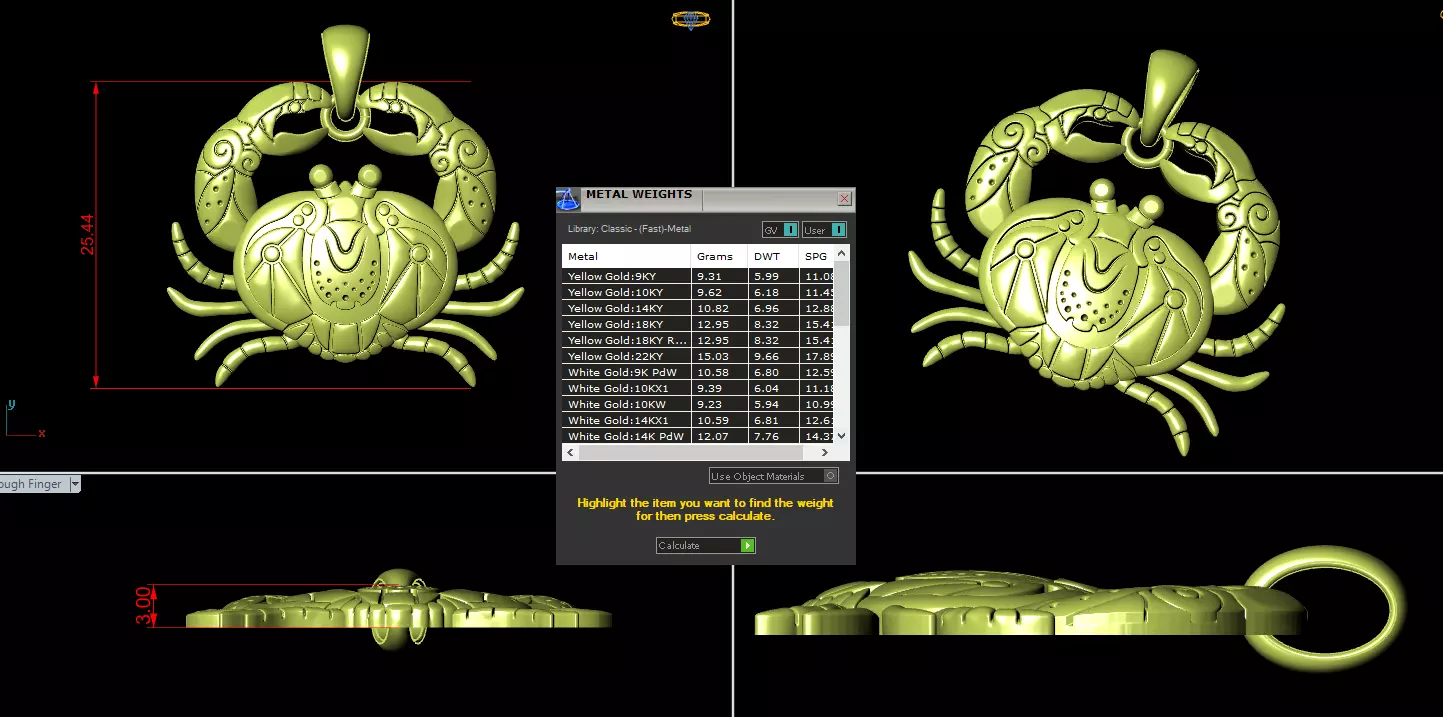
Task: Click the Metal Weights flask icon
Action: pyautogui.click(x=568, y=198)
